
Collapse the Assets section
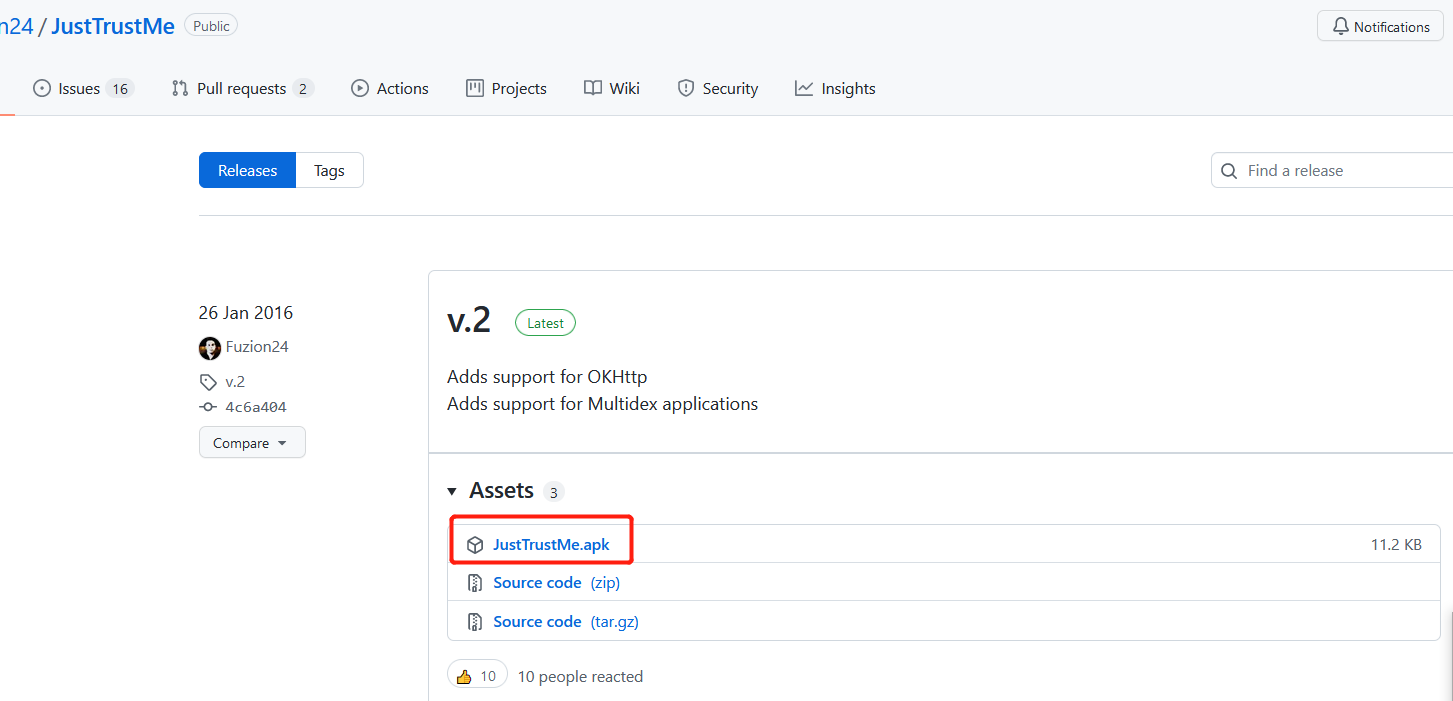(452, 491)
